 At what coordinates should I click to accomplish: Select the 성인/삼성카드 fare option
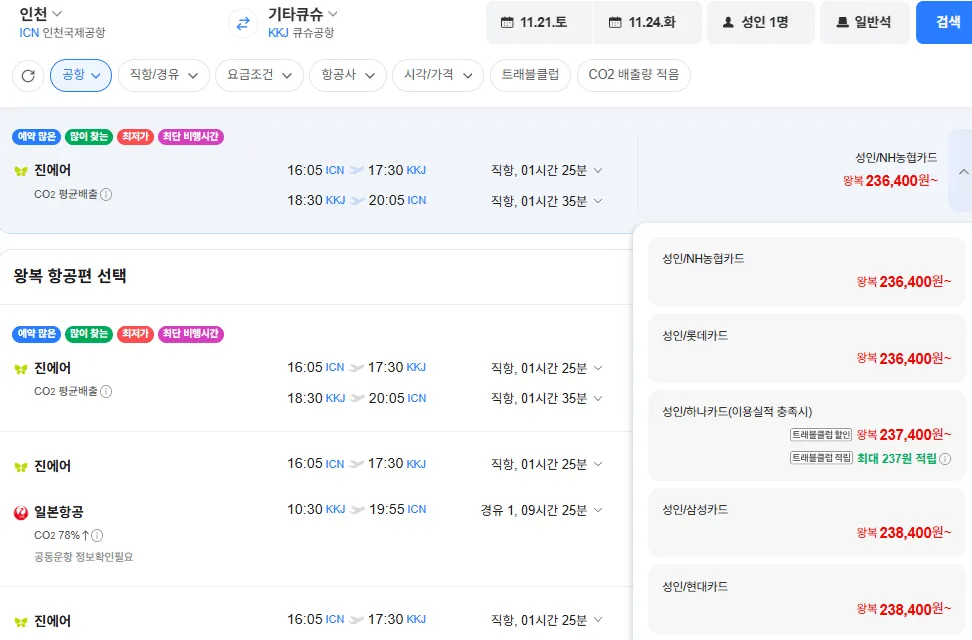click(806, 522)
